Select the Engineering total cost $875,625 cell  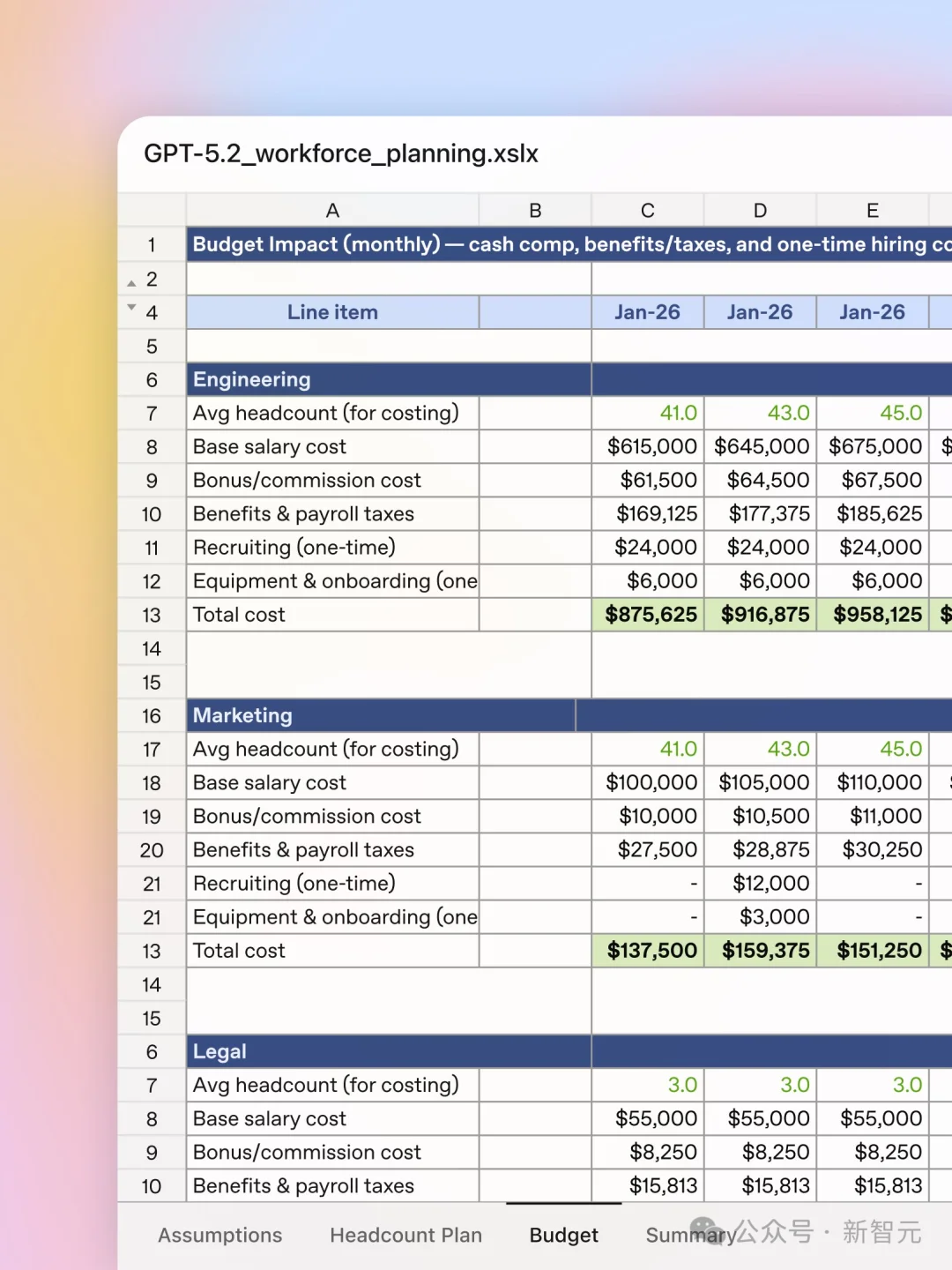coord(649,615)
